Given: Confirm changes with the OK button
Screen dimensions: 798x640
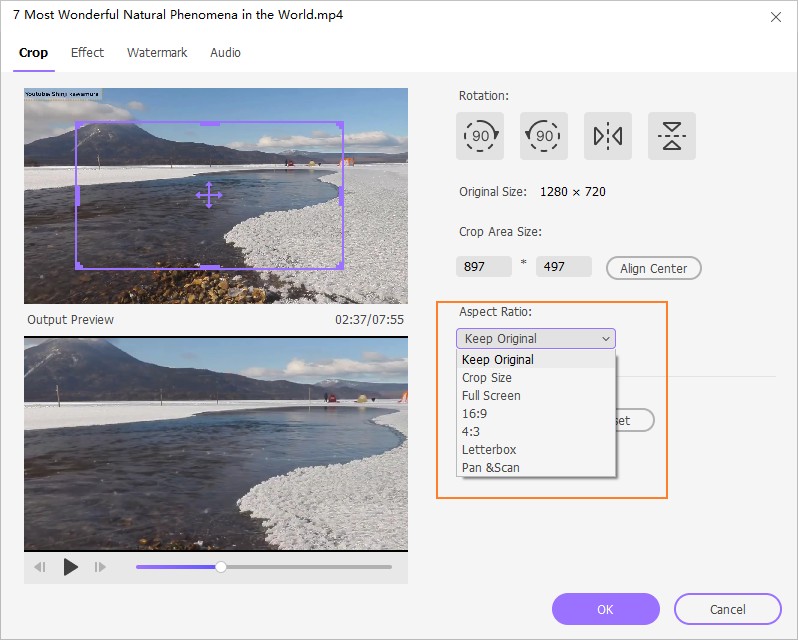Looking at the screenshot, I should tap(605, 609).
